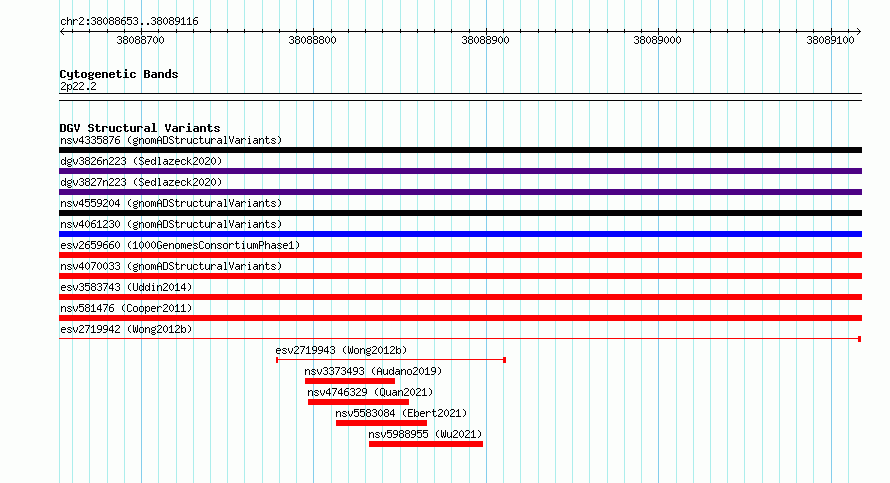Screen dimensions: 890x483
Task: Click the thin red line under esv2719943
Action: 391,360
